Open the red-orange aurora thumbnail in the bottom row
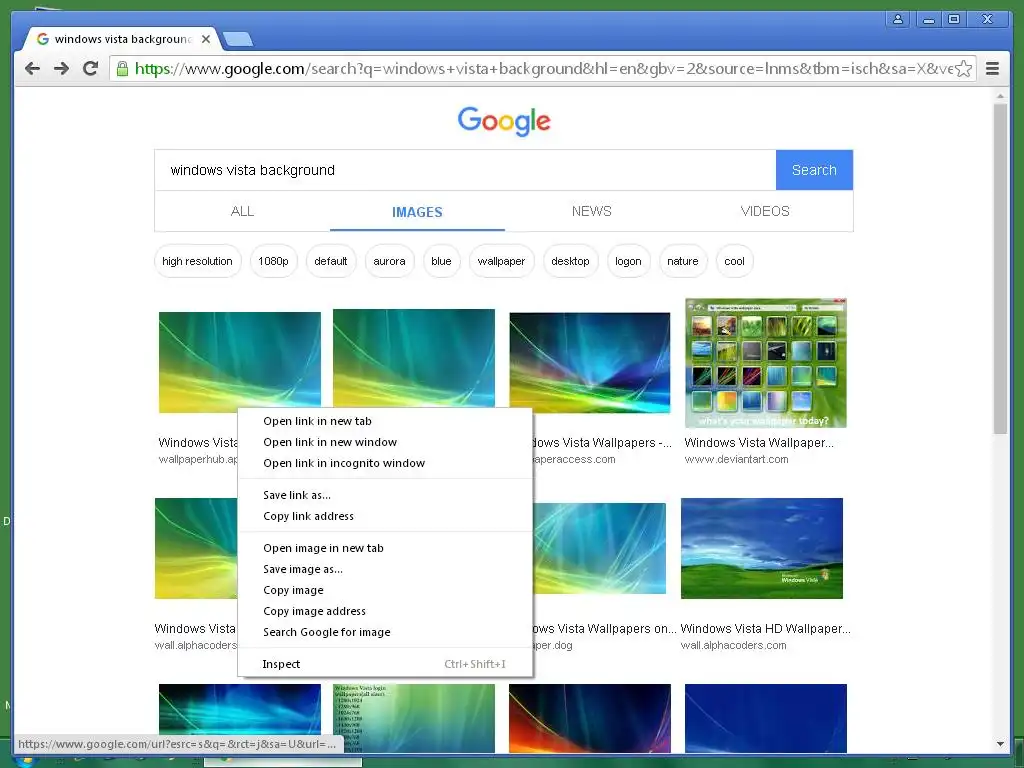The width and height of the screenshot is (1024, 768). click(x=590, y=718)
